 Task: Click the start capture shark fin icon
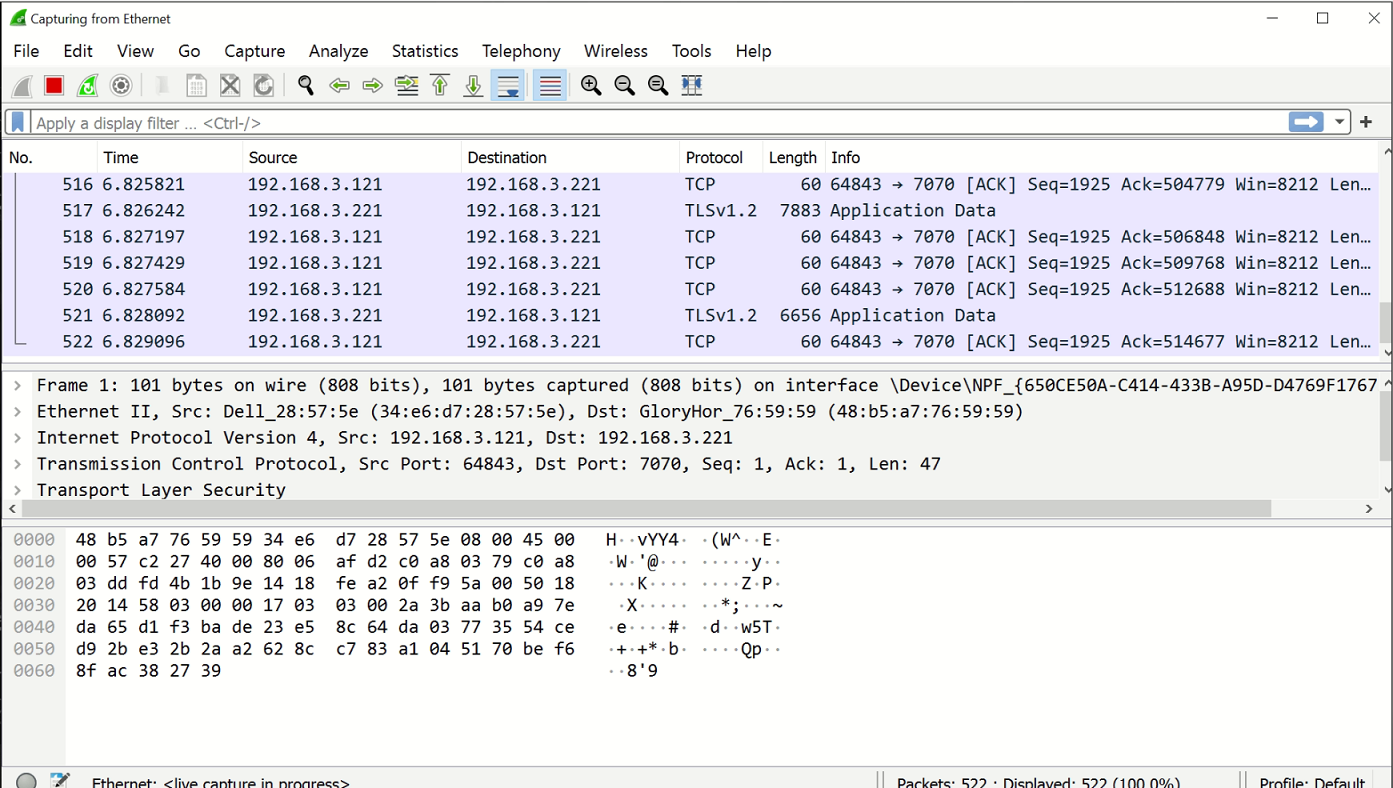tap(22, 86)
